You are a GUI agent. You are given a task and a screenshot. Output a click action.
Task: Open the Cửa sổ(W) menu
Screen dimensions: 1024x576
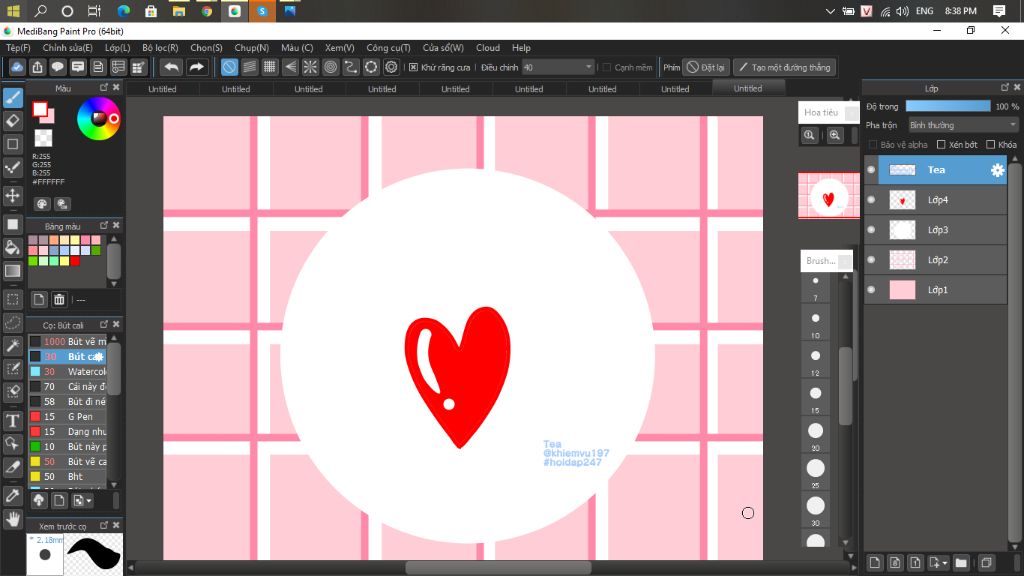(443, 48)
